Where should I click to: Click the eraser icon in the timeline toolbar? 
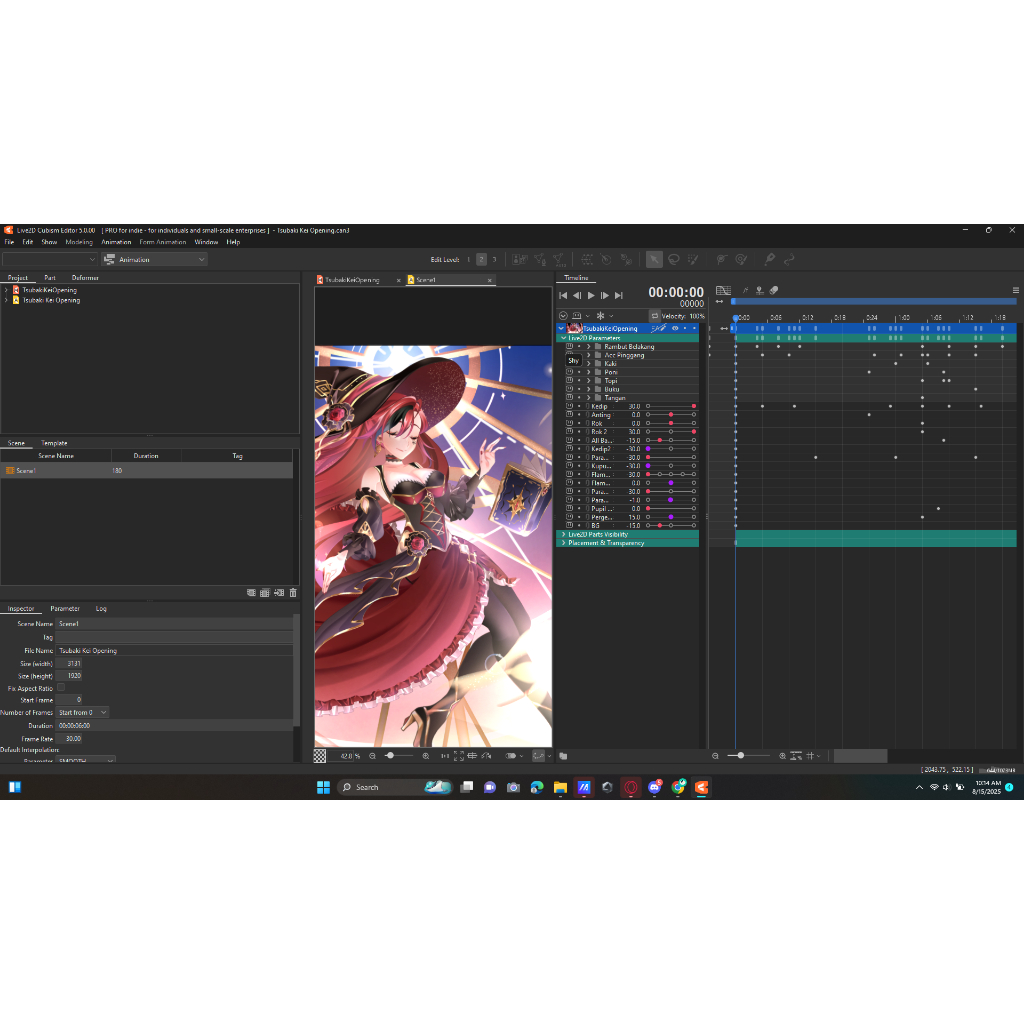[774, 290]
